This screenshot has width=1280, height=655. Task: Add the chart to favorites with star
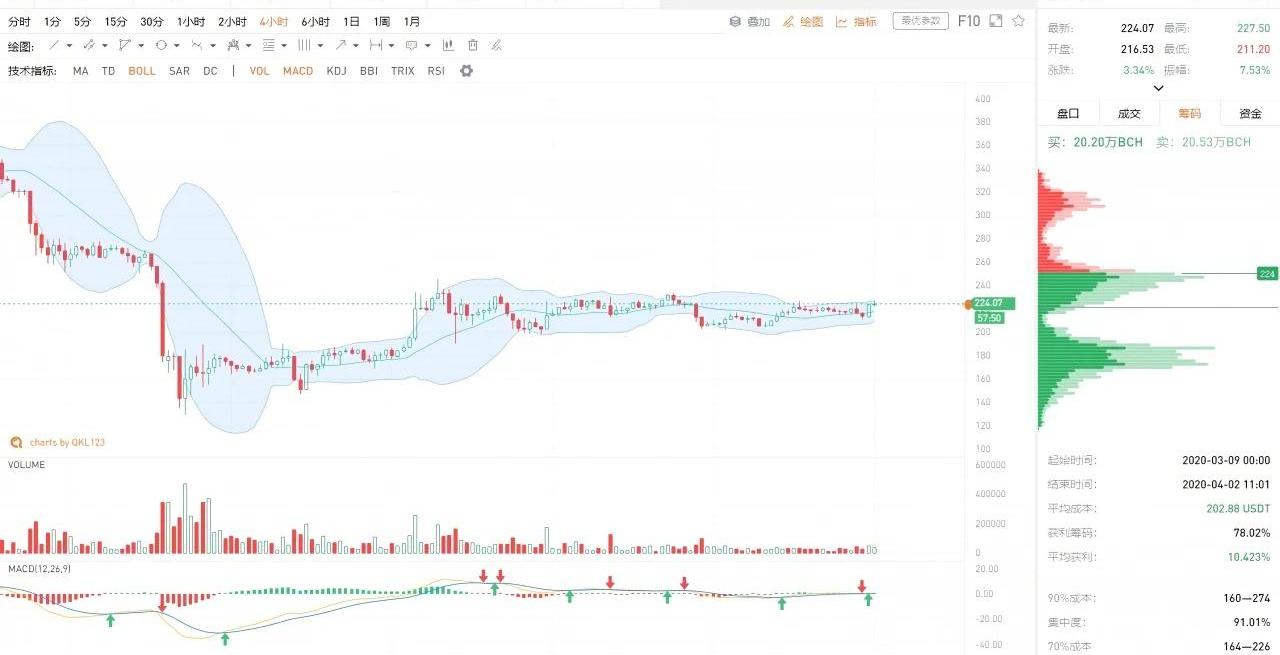tap(1019, 21)
